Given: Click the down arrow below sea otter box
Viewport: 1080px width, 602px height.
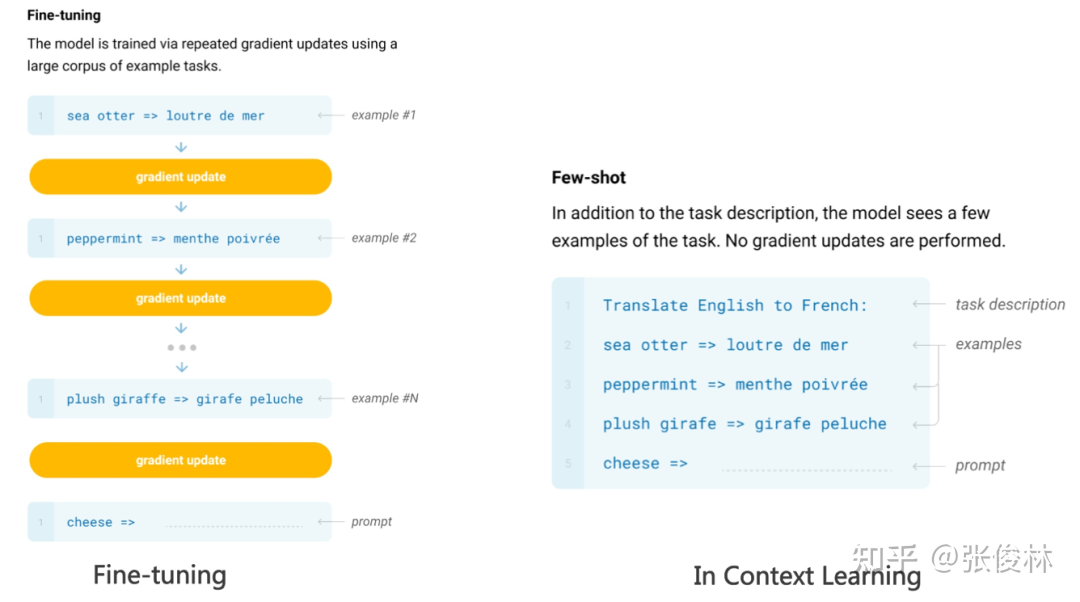Looking at the screenshot, I should point(181,147).
